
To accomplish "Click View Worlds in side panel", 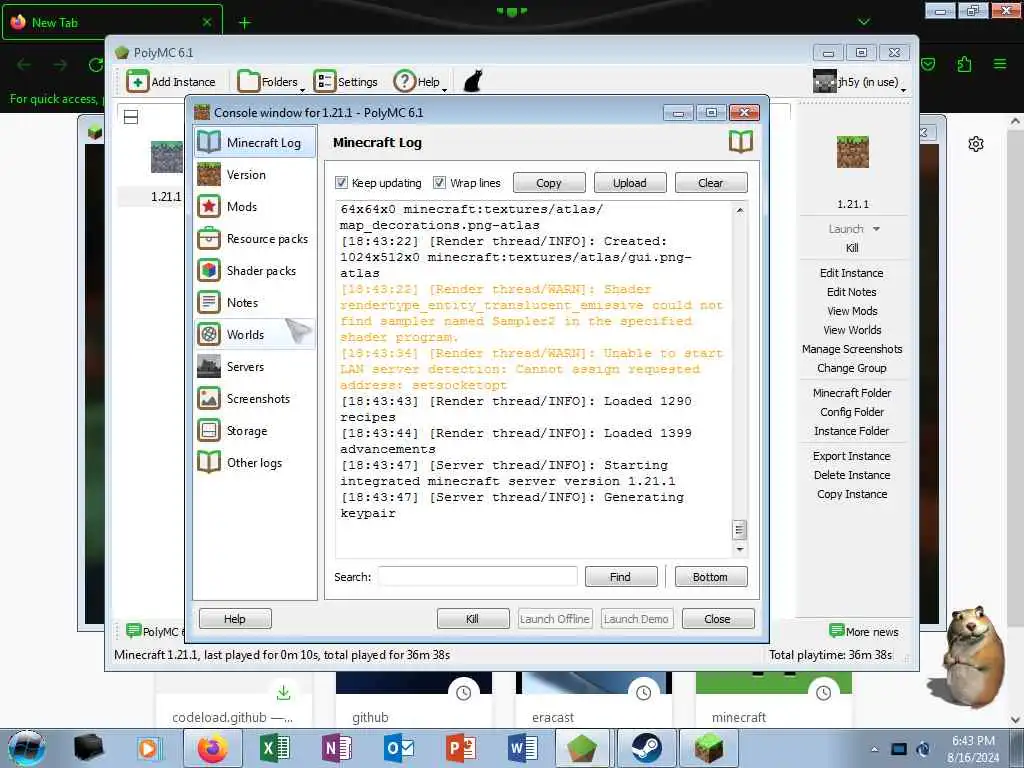I will point(852,330).
